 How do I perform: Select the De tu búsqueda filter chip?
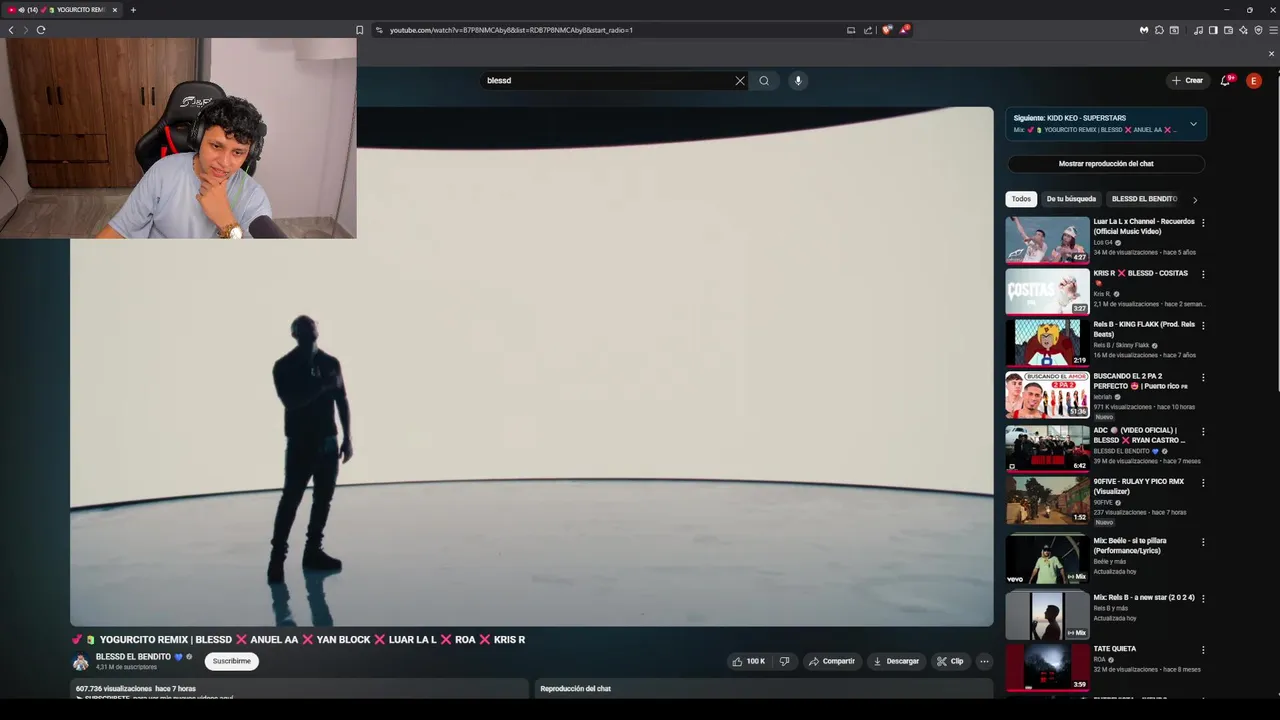click(x=1071, y=199)
